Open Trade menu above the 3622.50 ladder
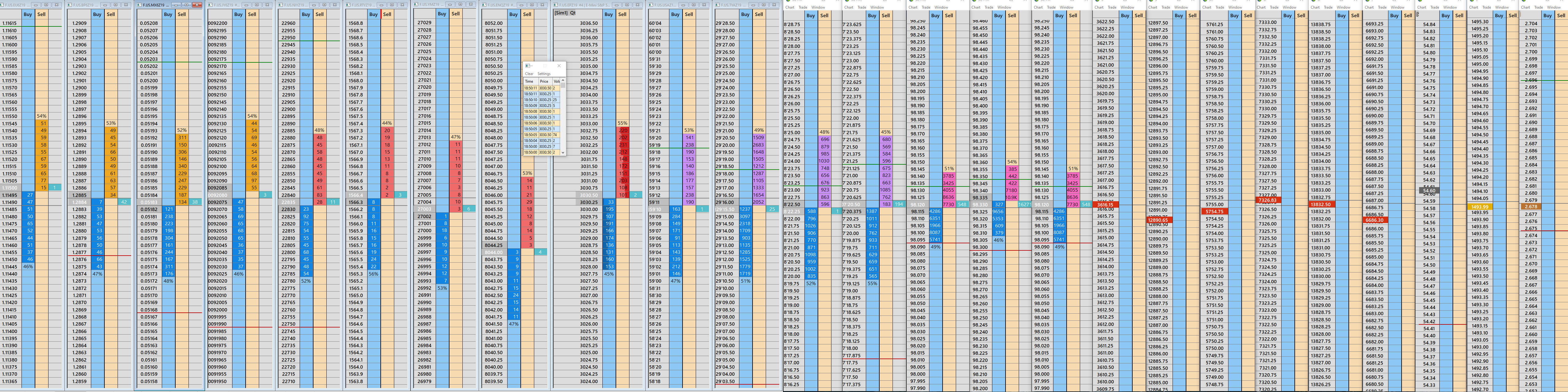 click(x=1112, y=7)
